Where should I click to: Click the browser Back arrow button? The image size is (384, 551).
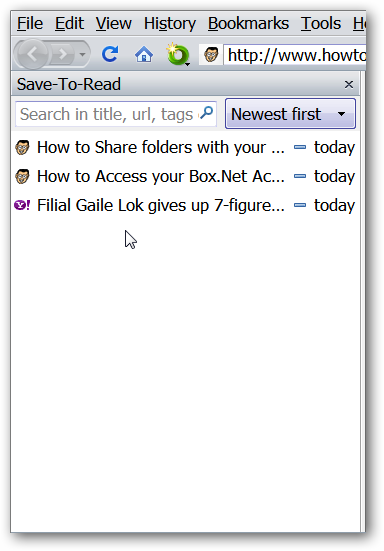pos(32,54)
